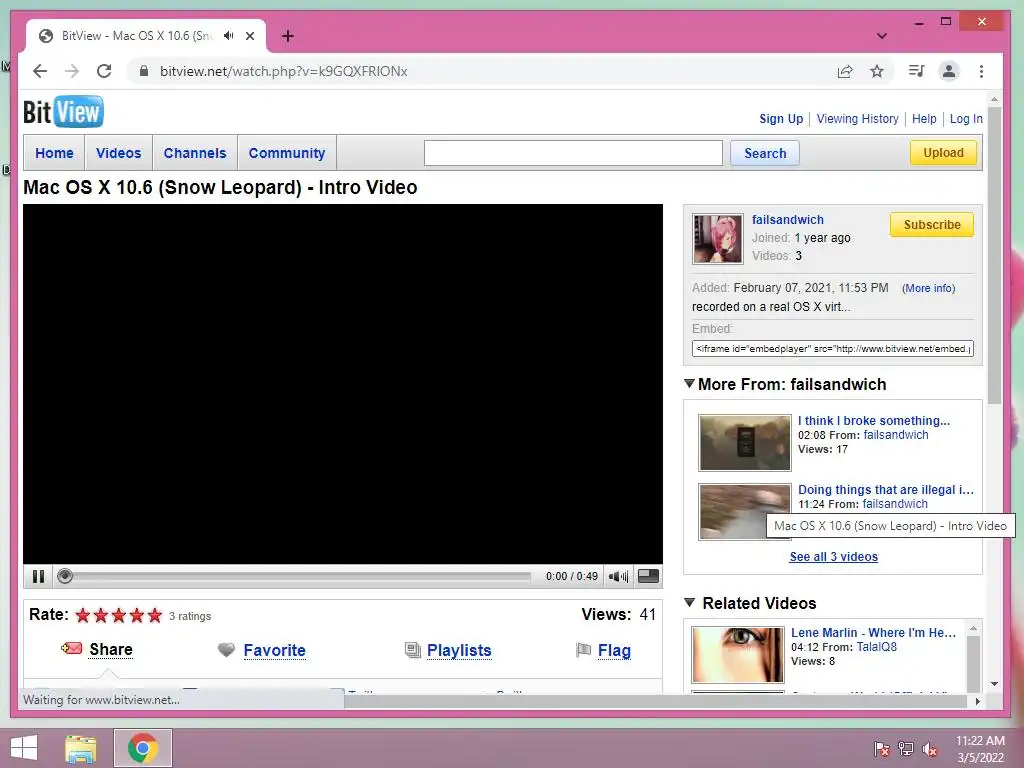Toggle the player fullscreen icon

[x=648, y=575]
